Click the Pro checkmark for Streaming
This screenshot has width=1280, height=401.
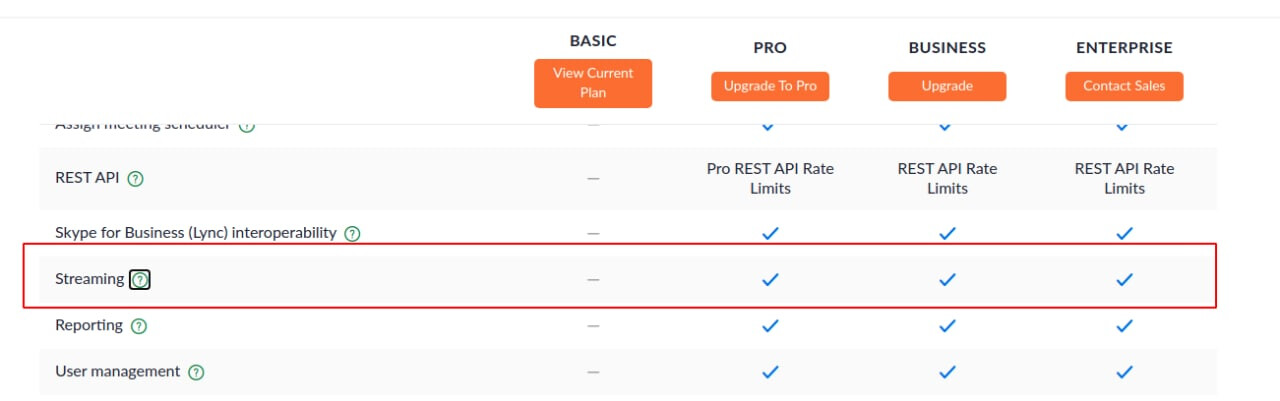pos(770,280)
